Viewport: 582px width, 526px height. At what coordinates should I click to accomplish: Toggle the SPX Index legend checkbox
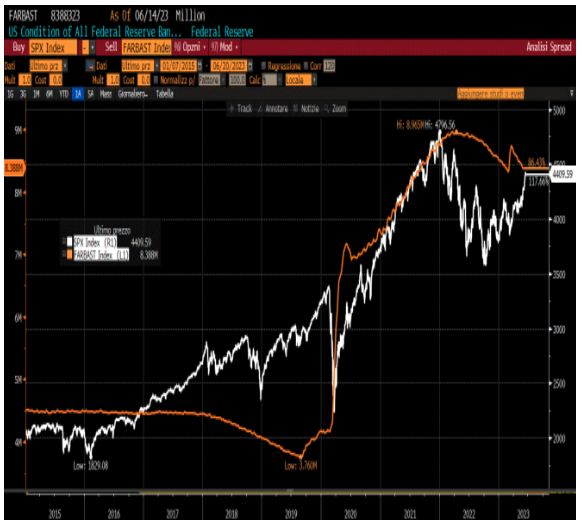coord(64,242)
